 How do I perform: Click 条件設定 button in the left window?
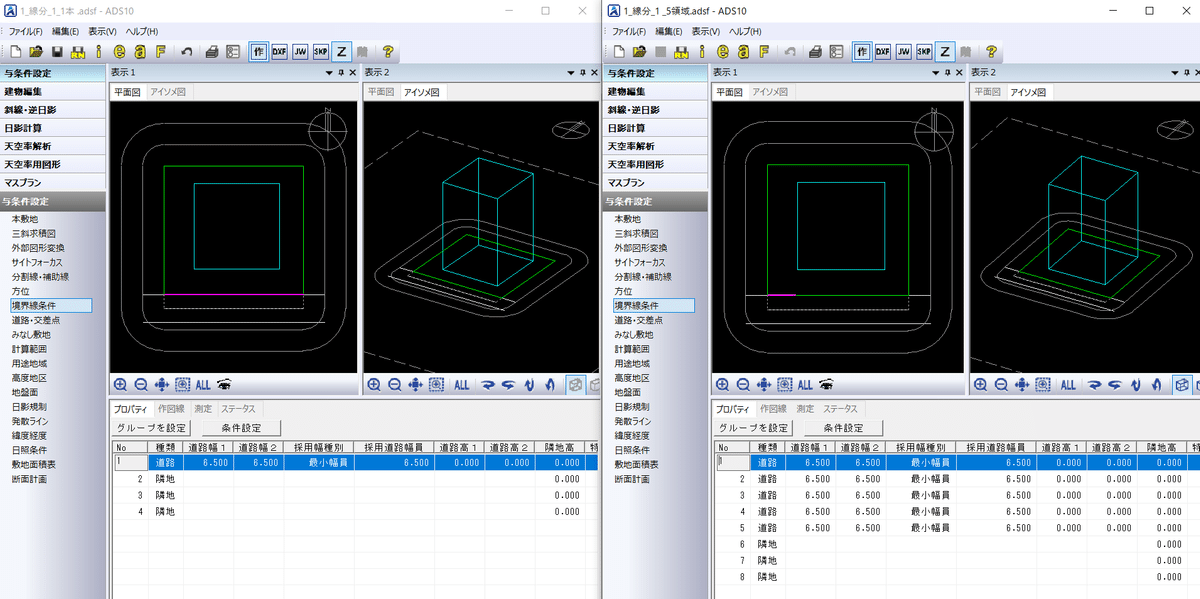[x=241, y=428]
